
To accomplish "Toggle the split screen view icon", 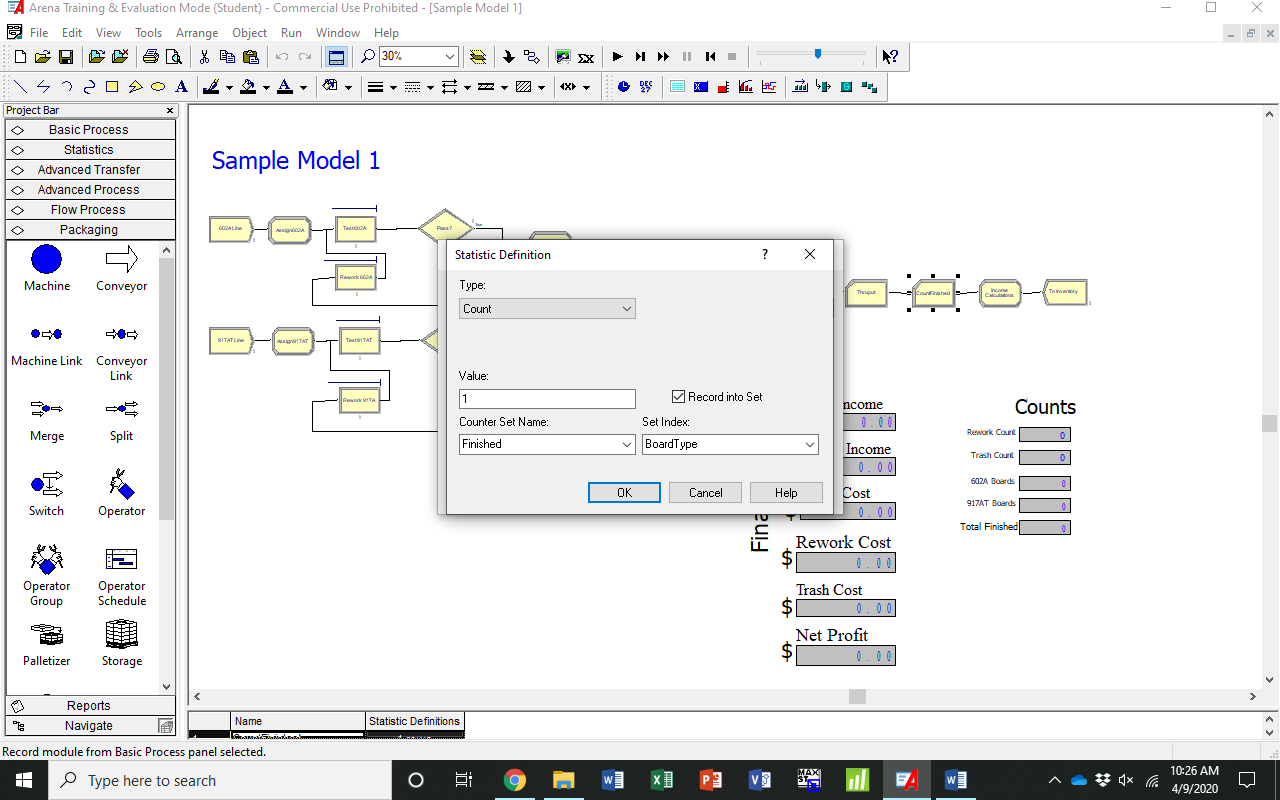I will pos(336,57).
